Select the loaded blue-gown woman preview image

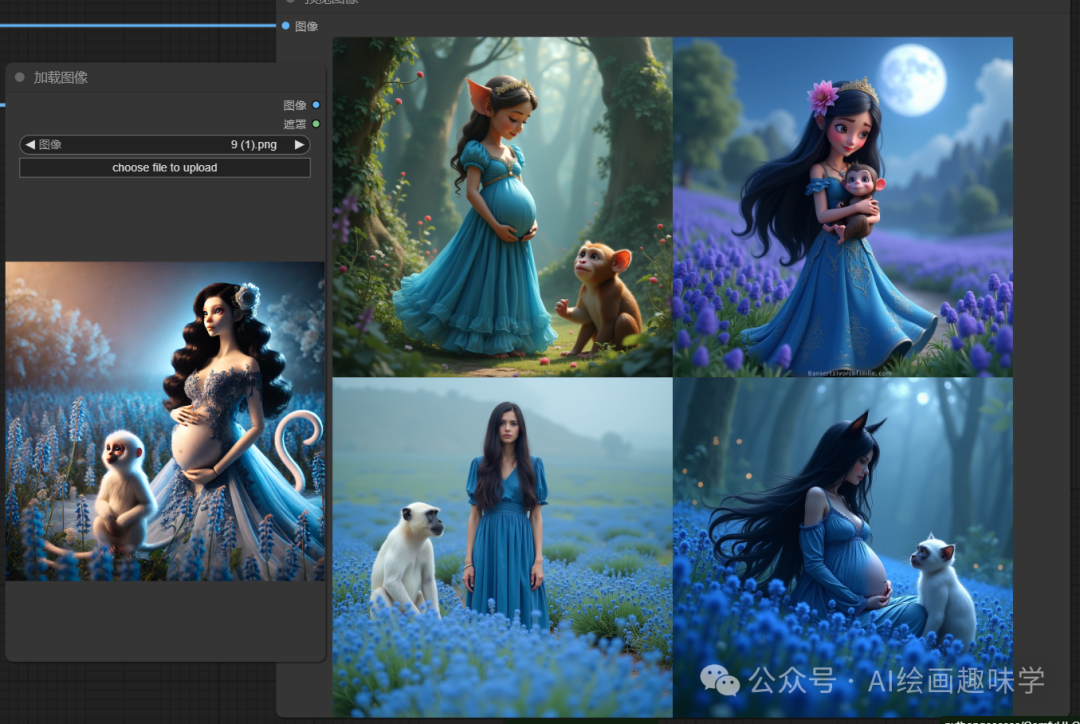pos(165,421)
